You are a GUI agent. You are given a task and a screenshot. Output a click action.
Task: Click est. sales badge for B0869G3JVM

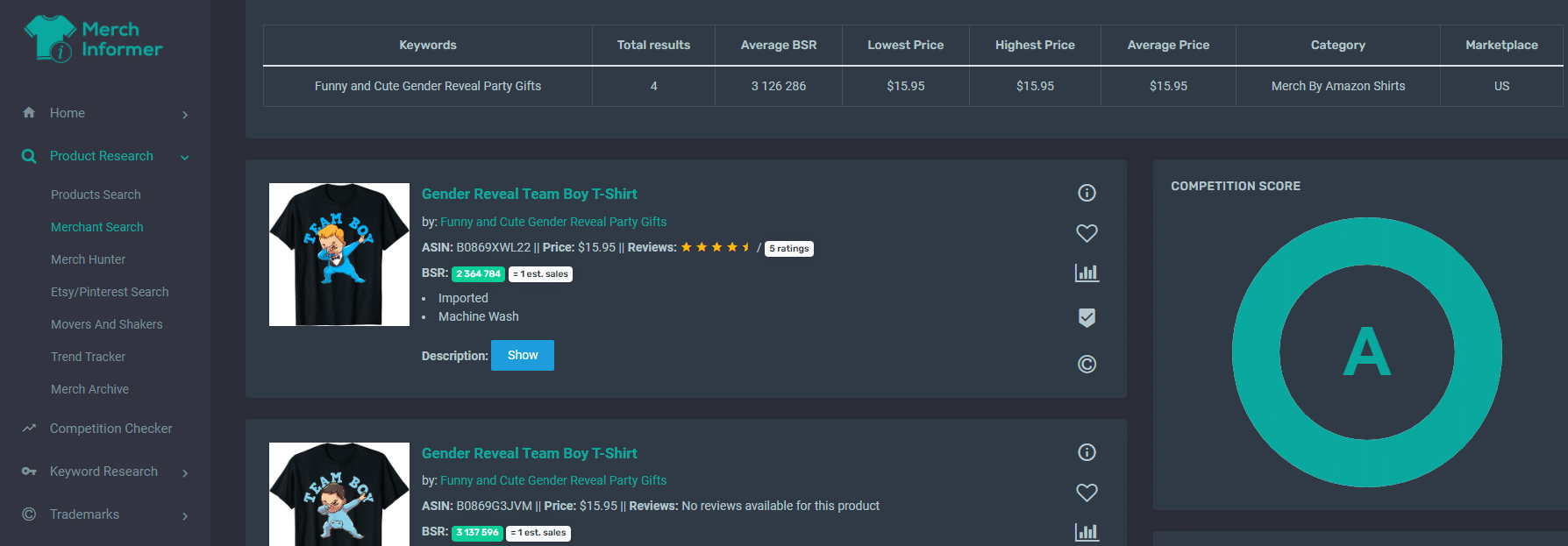539,533
